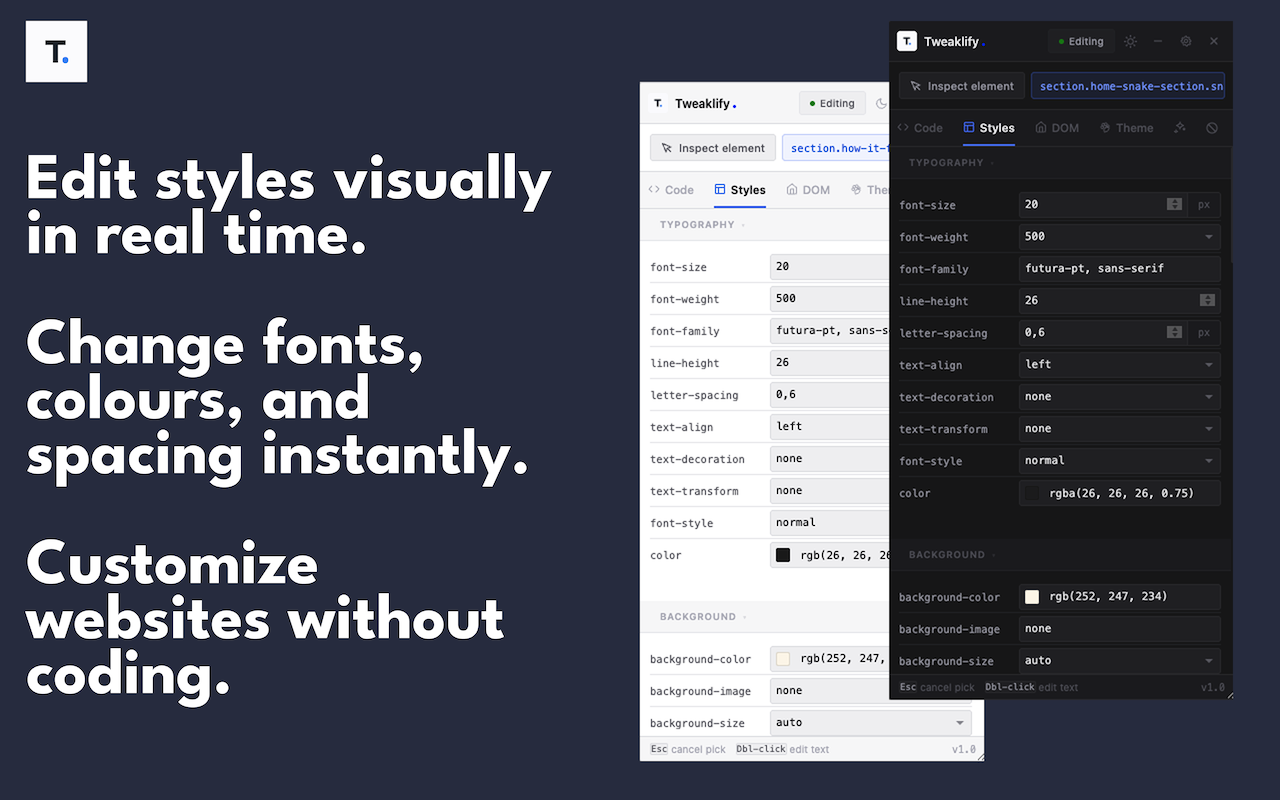Toggle dark mode via the moon icon in the light panel
The width and height of the screenshot is (1280, 800).
(x=881, y=103)
